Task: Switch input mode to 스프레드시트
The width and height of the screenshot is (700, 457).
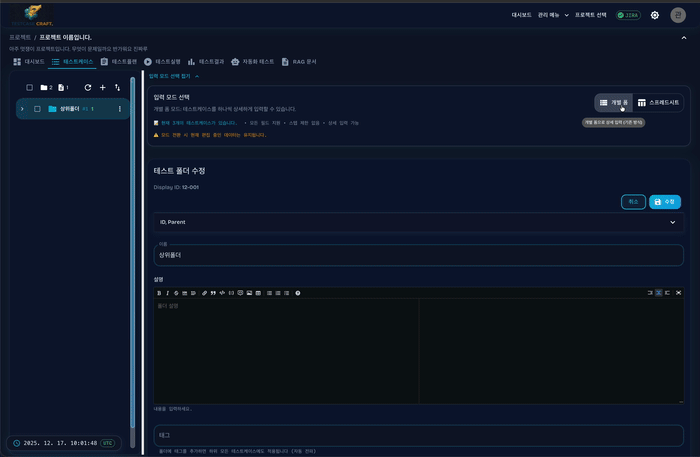Action: [659, 102]
